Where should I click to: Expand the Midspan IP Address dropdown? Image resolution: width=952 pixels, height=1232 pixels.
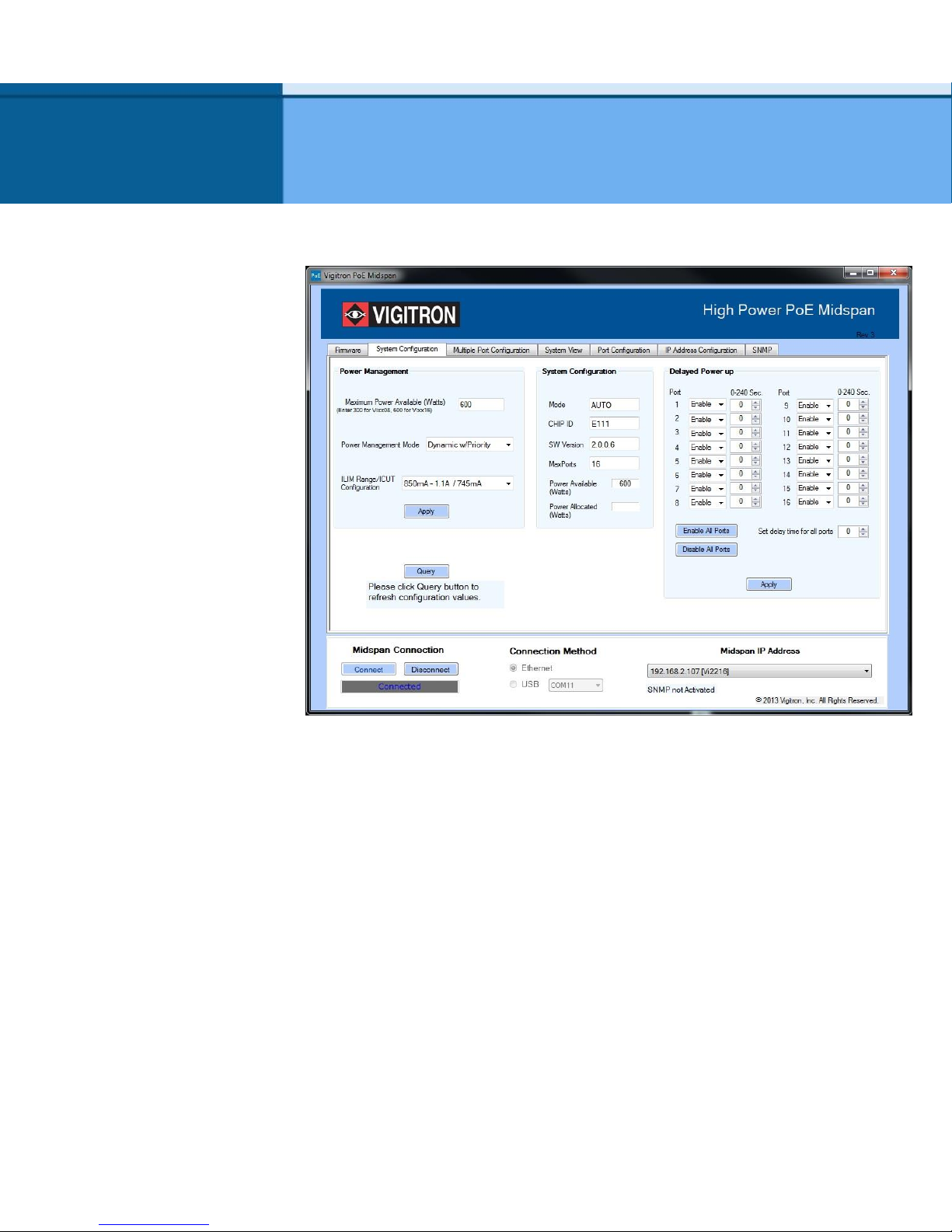pos(759,671)
